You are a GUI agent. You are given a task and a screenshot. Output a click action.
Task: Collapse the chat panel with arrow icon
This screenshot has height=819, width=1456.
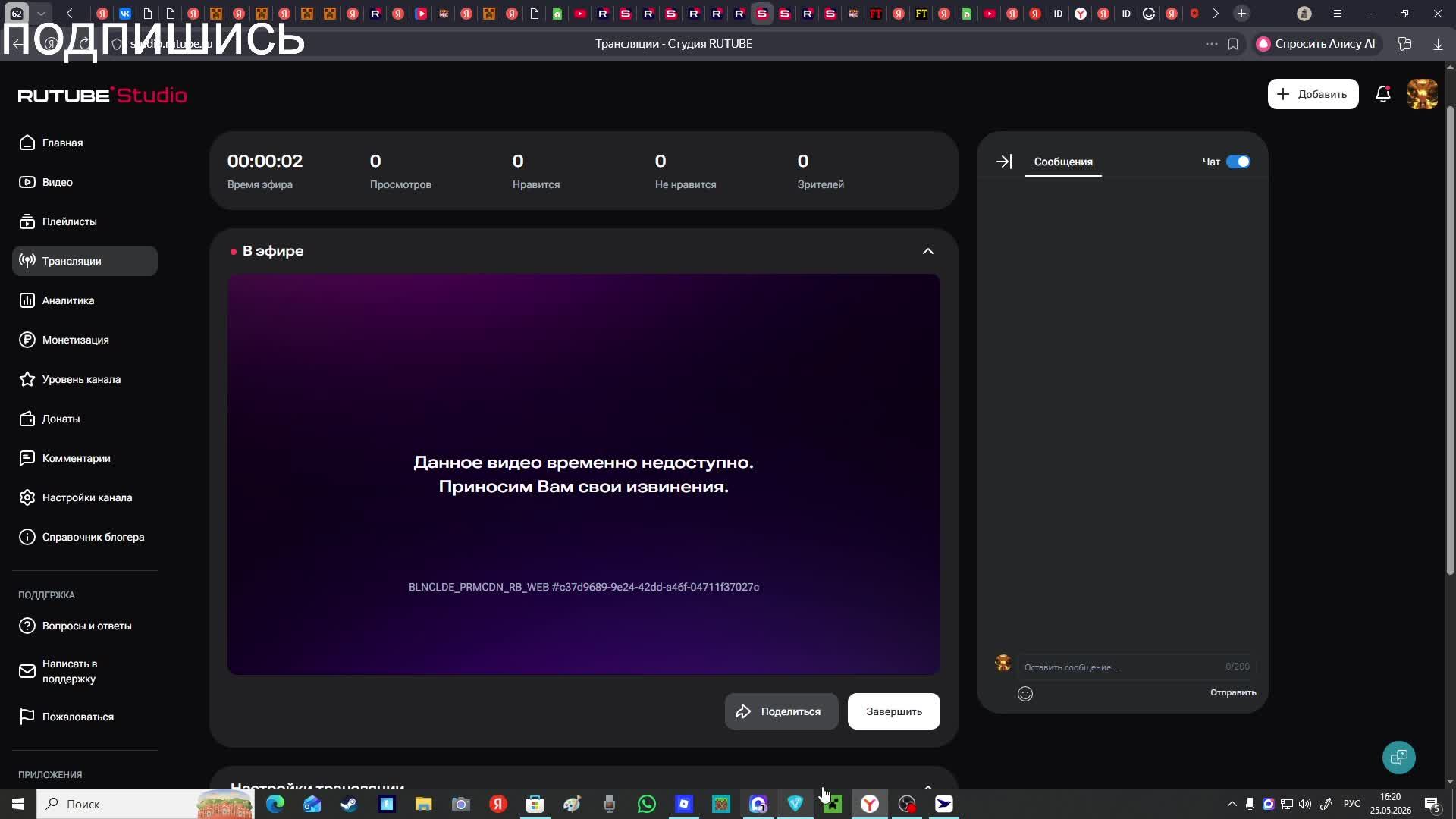tap(1003, 162)
